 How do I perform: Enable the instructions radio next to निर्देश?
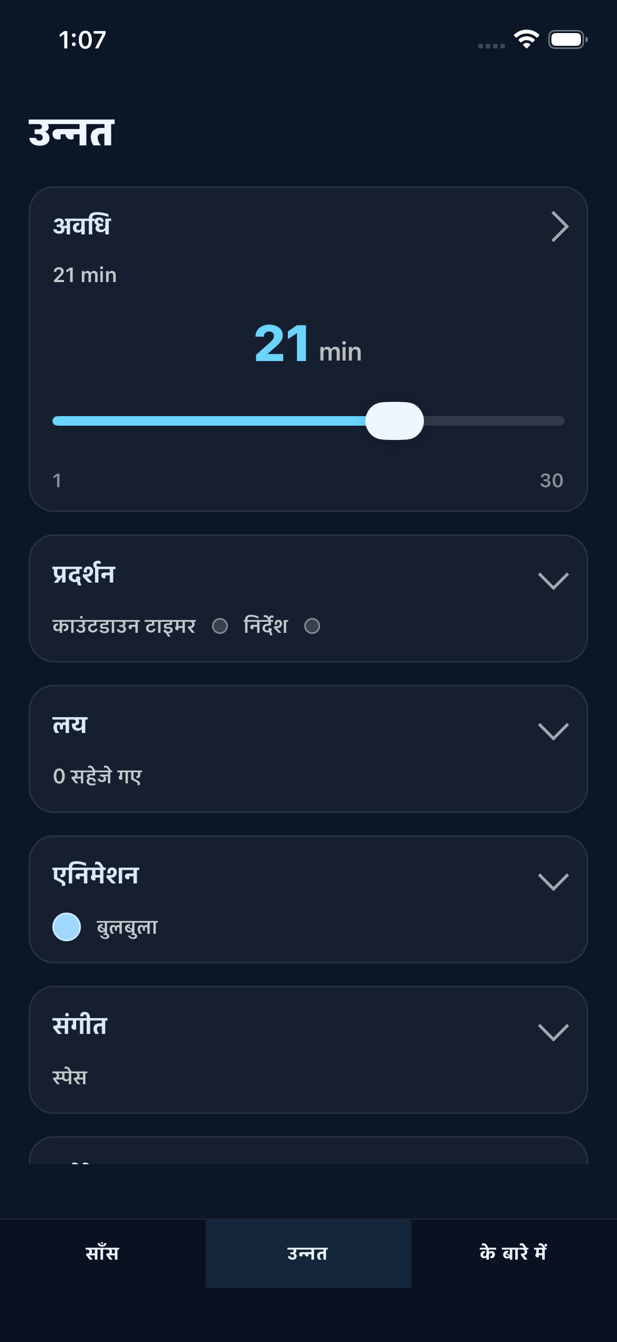point(312,626)
